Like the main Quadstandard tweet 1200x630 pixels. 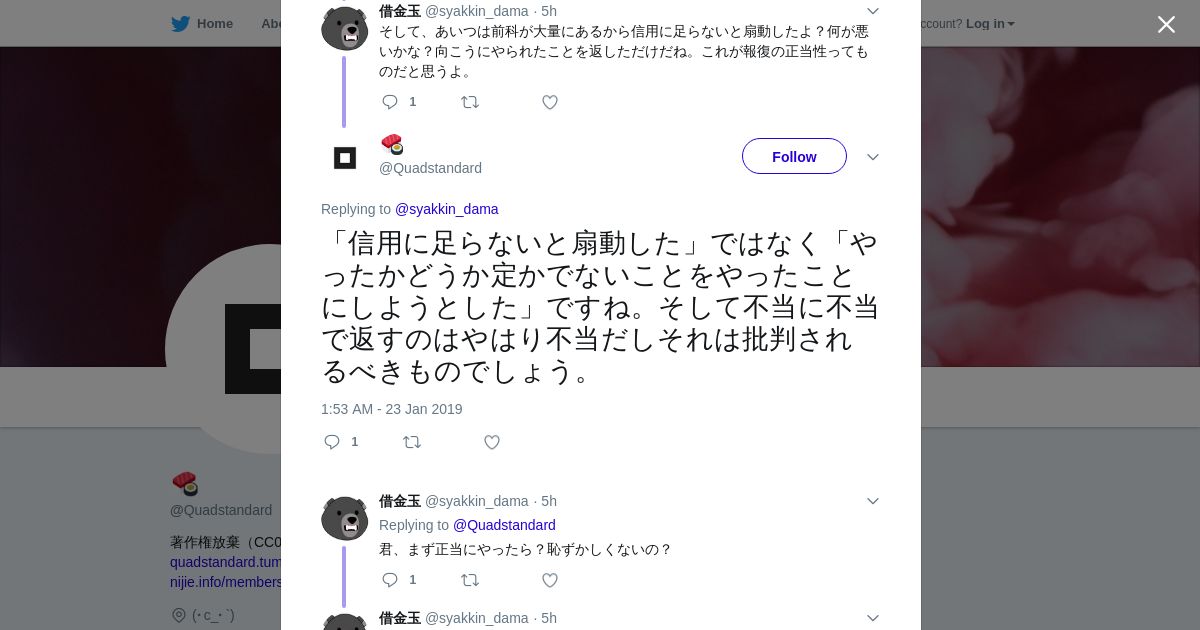[492, 442]
